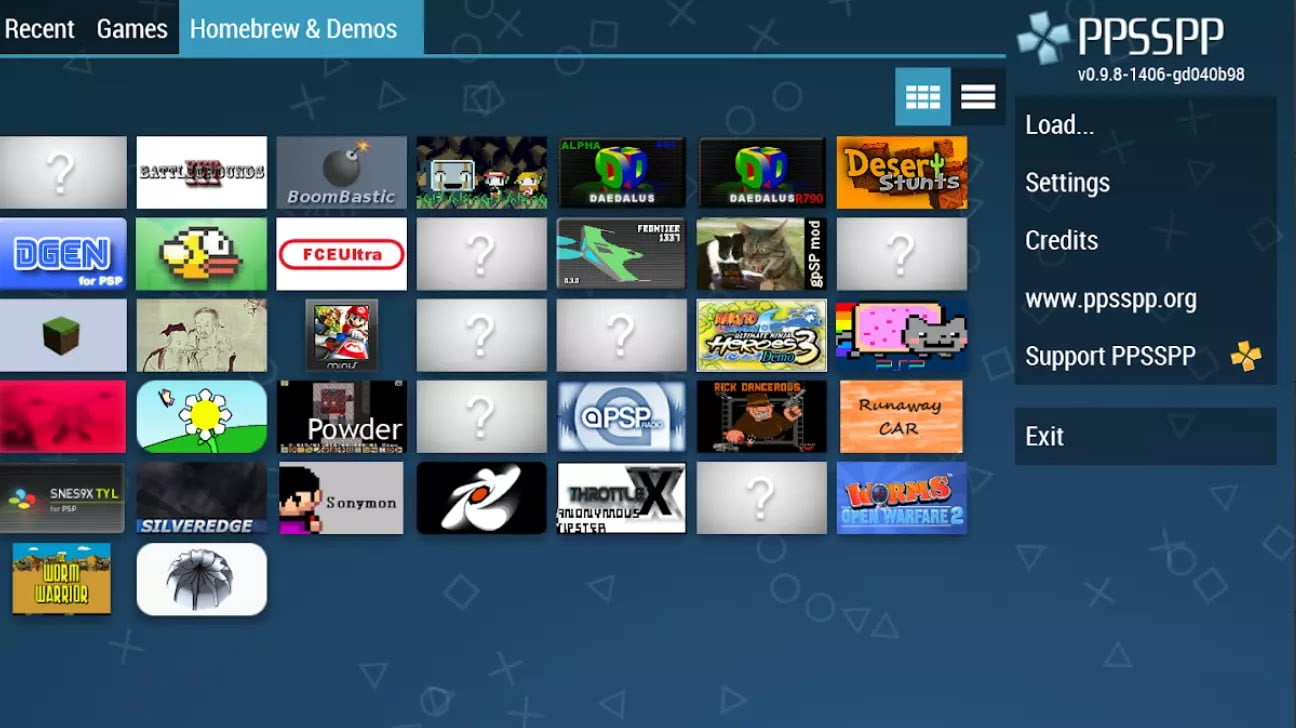Open the Desert Stunts game
The width and height of the screenshot is (1296, 728).
pyautogui.click(x=901, y=172)
